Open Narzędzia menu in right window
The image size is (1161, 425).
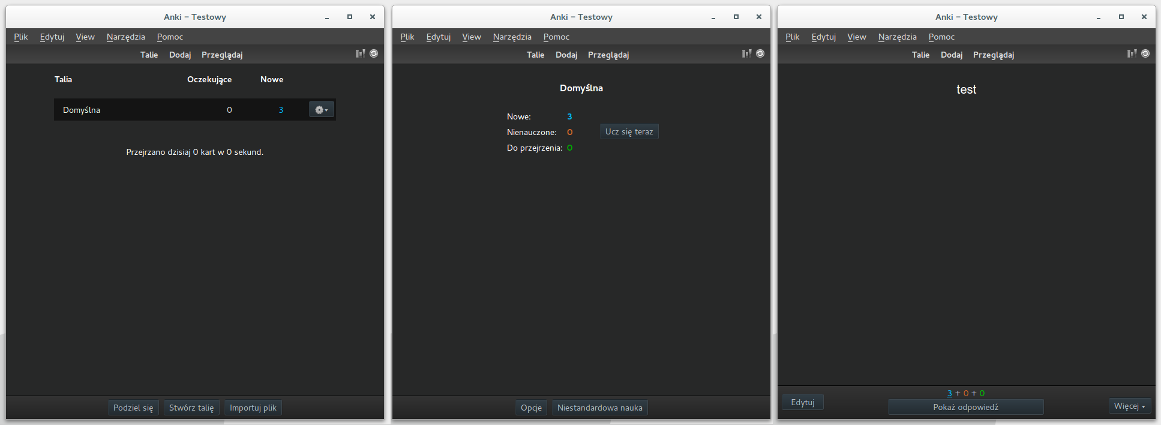[898, 37]
